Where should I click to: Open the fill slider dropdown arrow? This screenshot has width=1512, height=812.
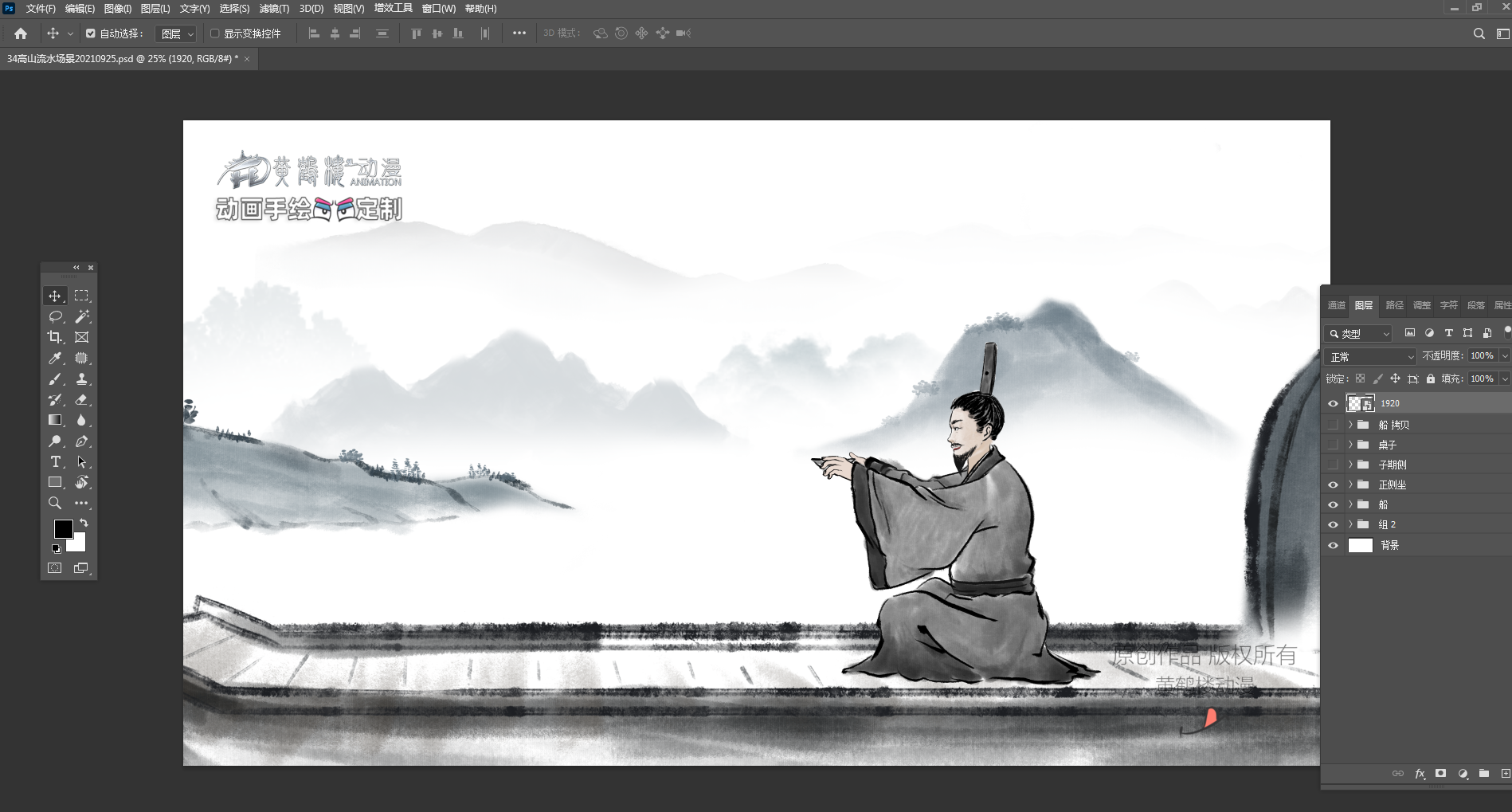[x=1505, y=379]
